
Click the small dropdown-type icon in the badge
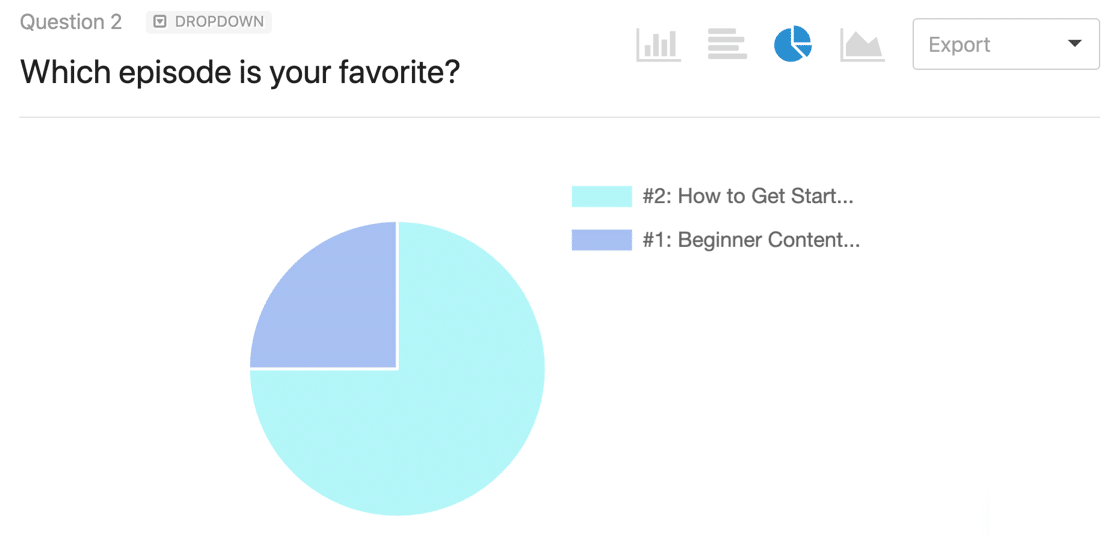pos(160,22)
